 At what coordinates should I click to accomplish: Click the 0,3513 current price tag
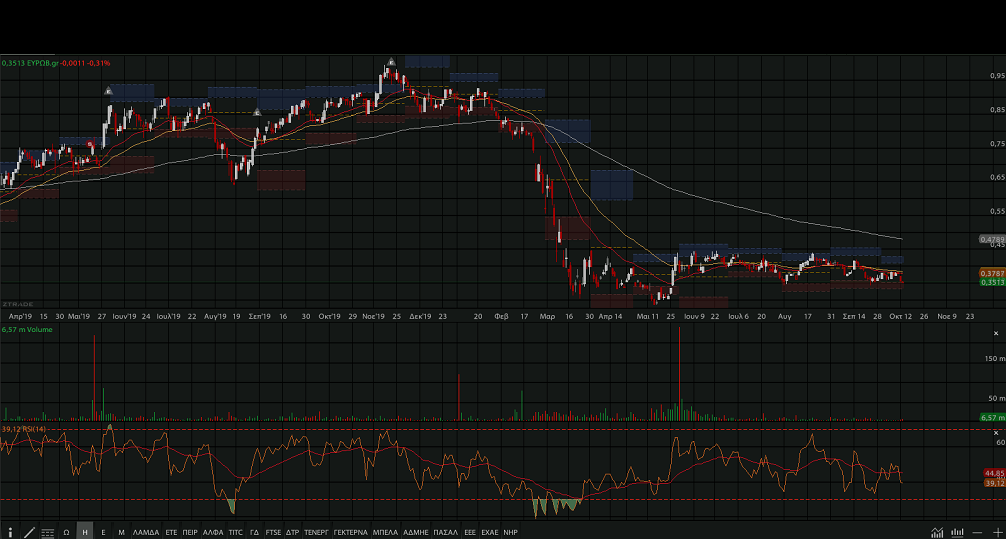tap(992, 282)
